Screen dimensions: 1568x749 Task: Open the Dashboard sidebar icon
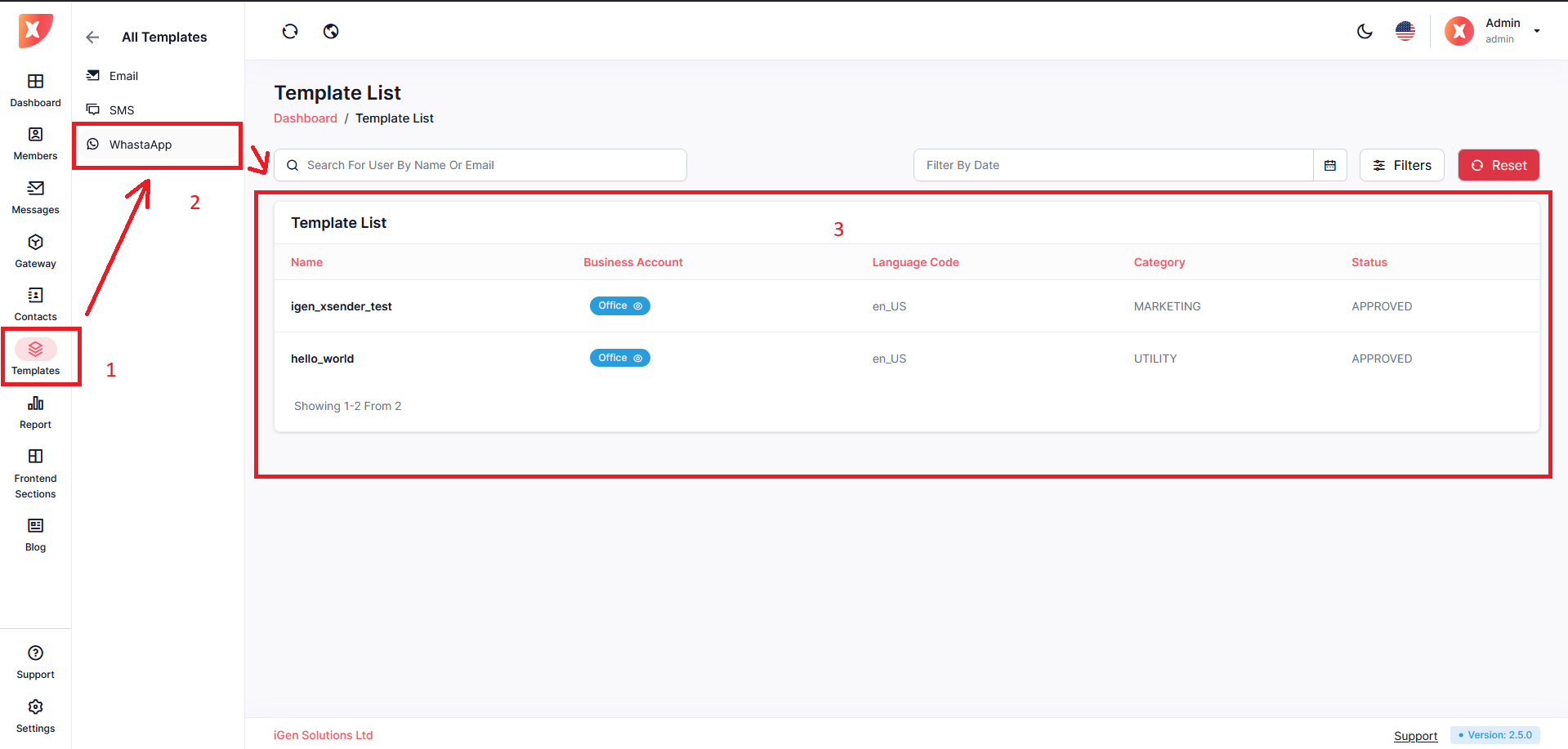click(35, 90)
